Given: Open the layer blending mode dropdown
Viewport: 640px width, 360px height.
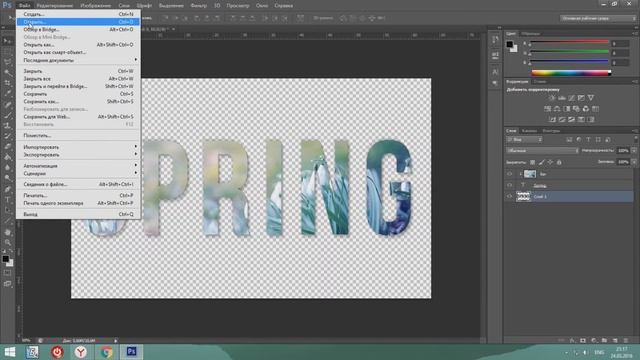Looking at the screenshot, I should 542,151.
